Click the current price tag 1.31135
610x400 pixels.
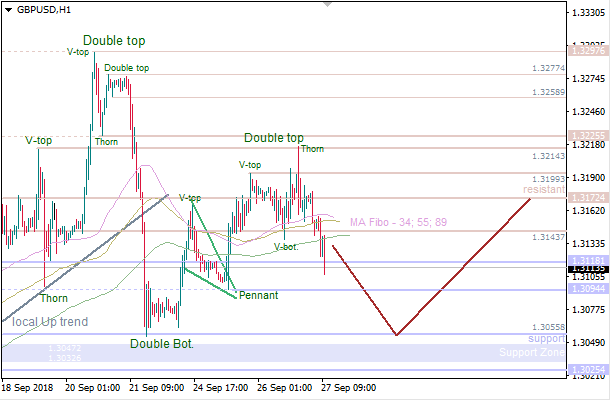pos(586,268)
